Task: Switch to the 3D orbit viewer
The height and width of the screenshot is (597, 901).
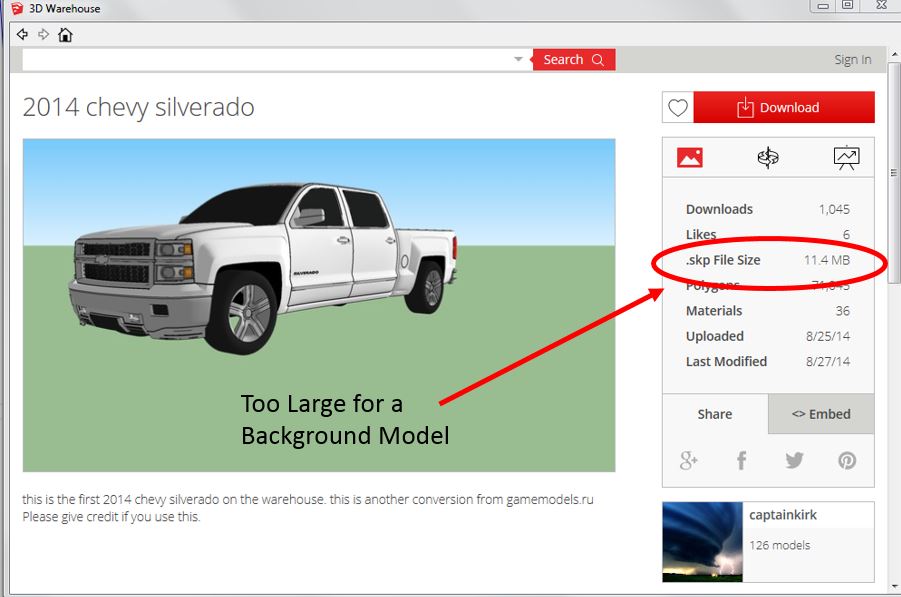Action: (x=768, y=157)
